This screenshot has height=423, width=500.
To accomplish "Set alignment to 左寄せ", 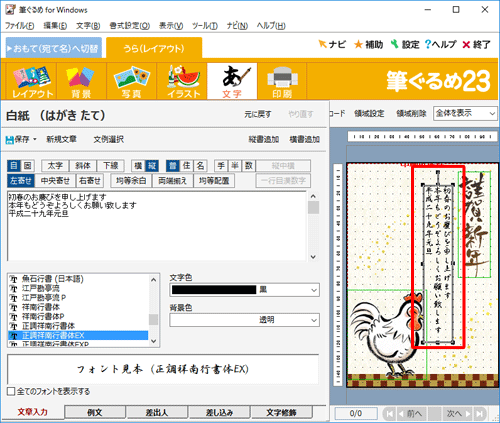I will pos(21,181).
